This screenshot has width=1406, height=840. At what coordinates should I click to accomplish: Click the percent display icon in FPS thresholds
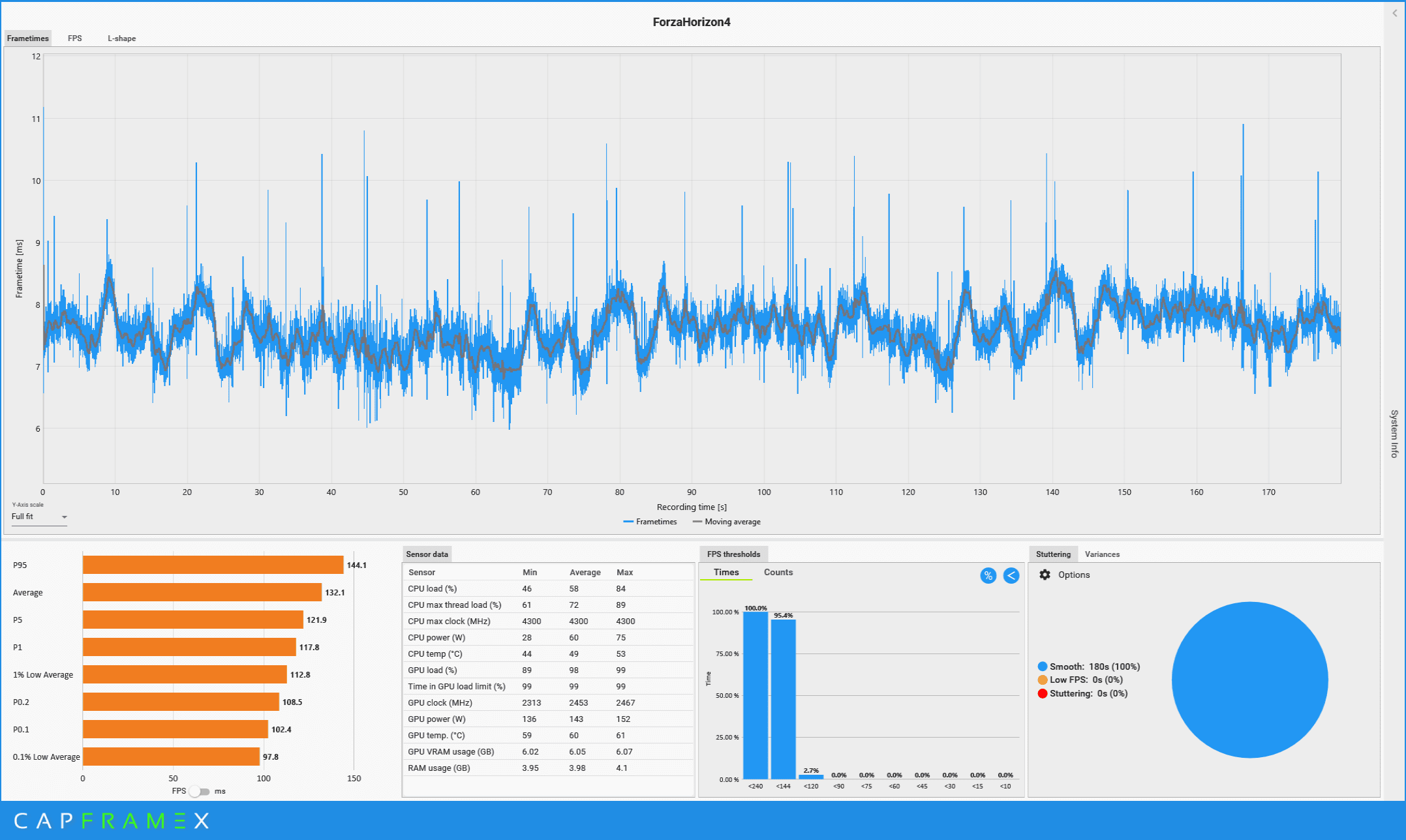pos(988,575)
